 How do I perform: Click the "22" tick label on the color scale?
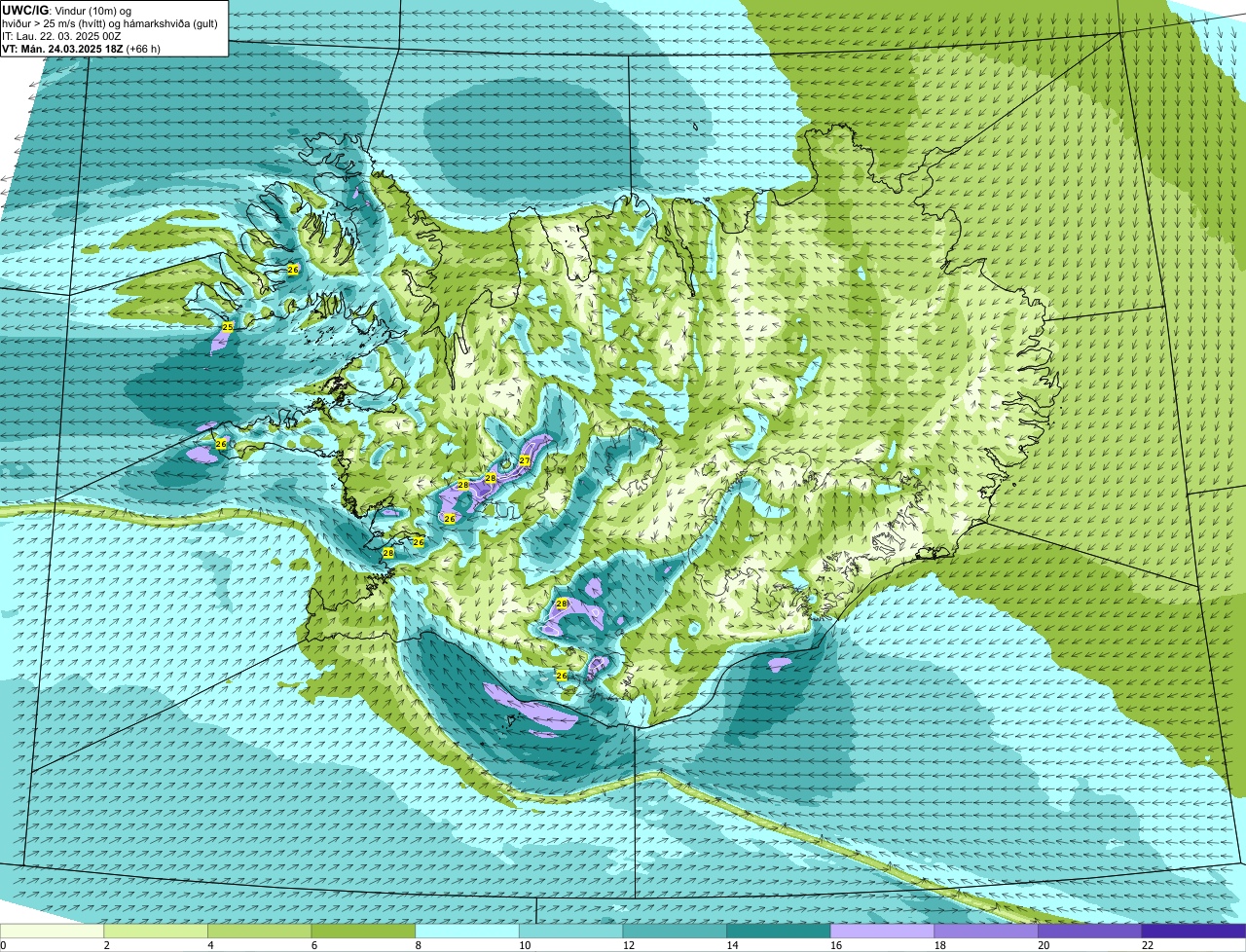point(1148,945)
